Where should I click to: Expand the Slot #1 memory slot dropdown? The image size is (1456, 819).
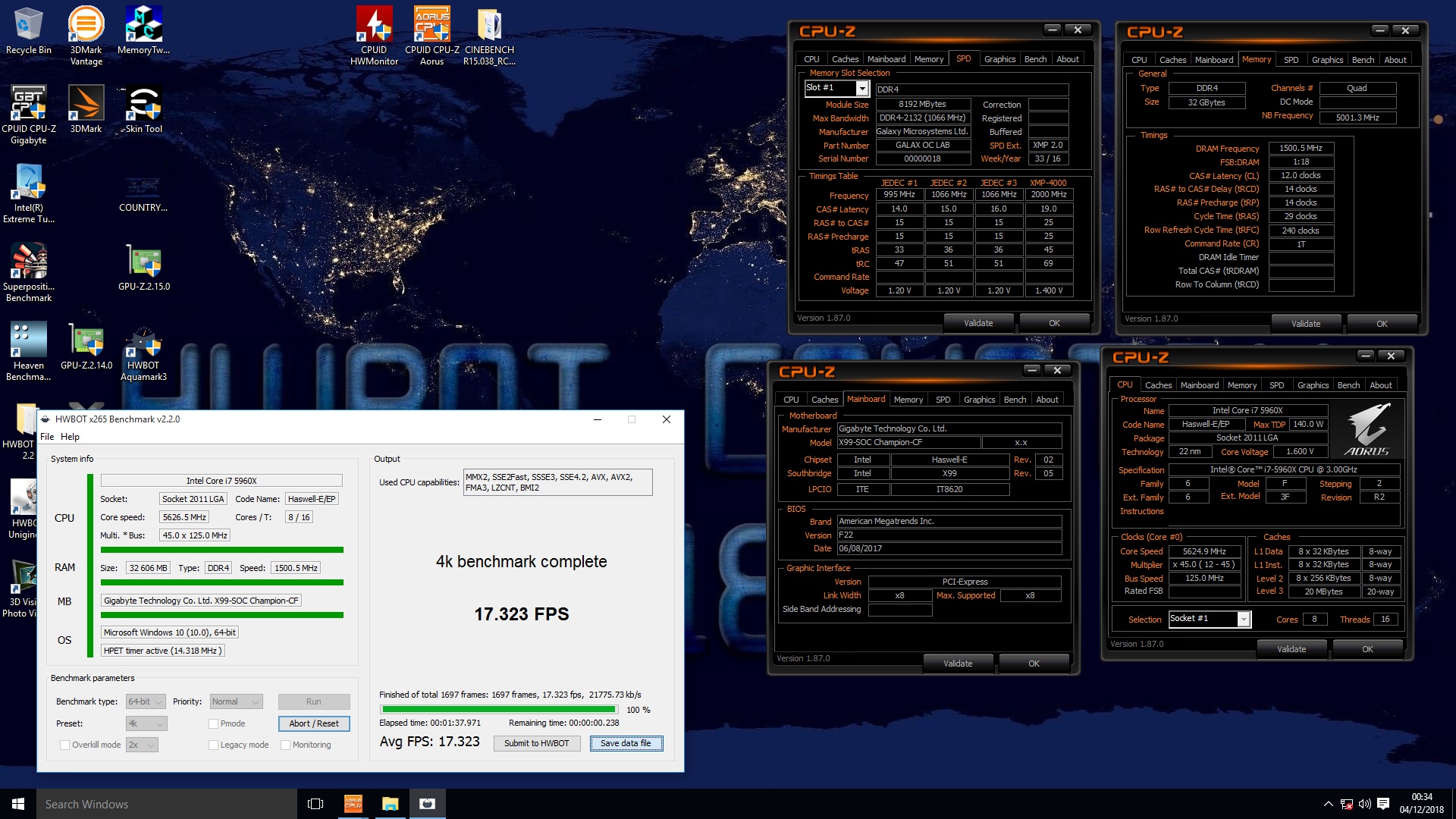pos(861,89)
